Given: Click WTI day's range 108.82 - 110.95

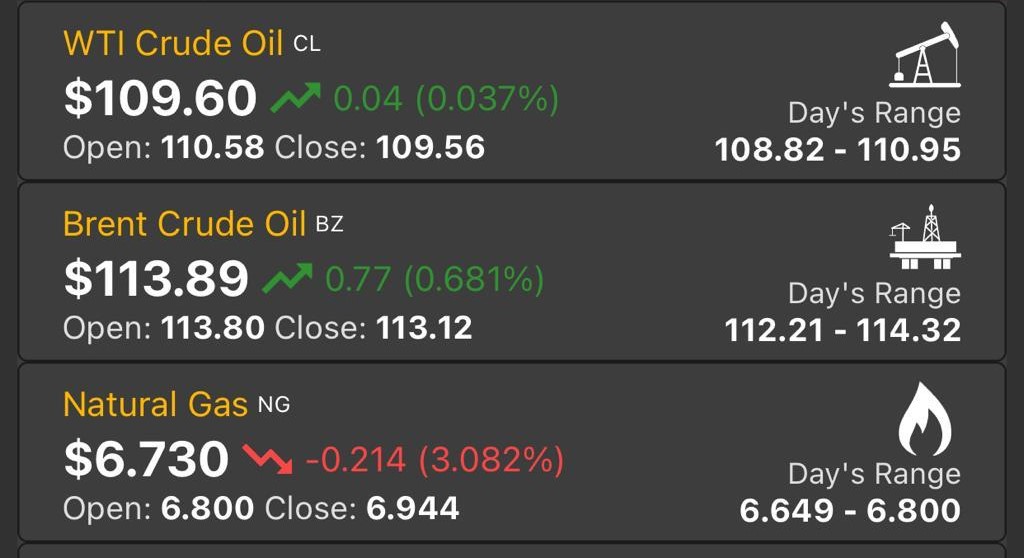Looking at the screenshot, I should click(838, 150).
